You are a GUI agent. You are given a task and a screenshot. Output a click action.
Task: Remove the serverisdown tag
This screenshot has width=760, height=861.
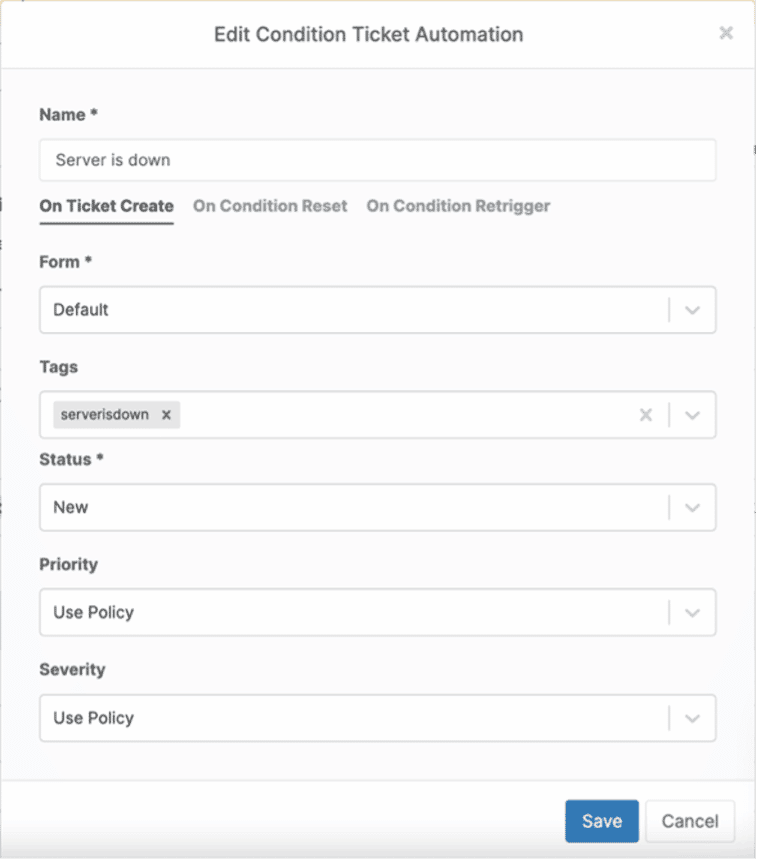(x=166, y=415)
